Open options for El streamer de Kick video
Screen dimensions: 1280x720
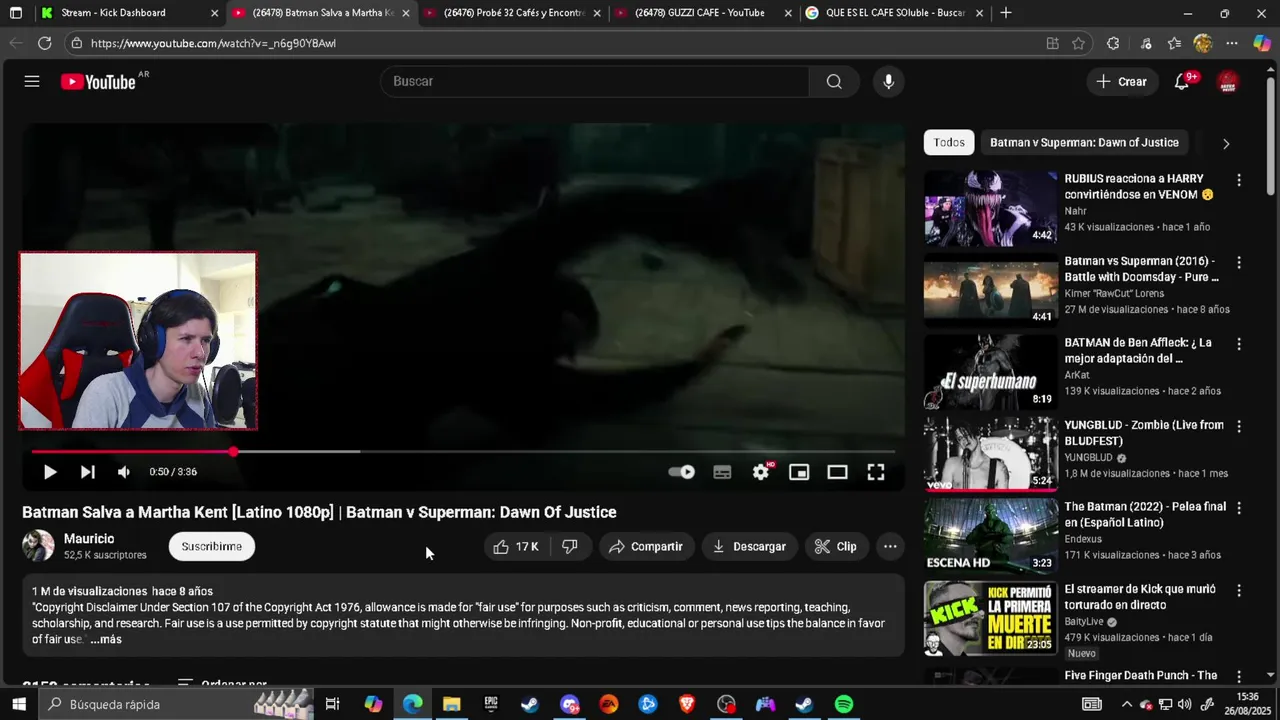coord(1239,591)
